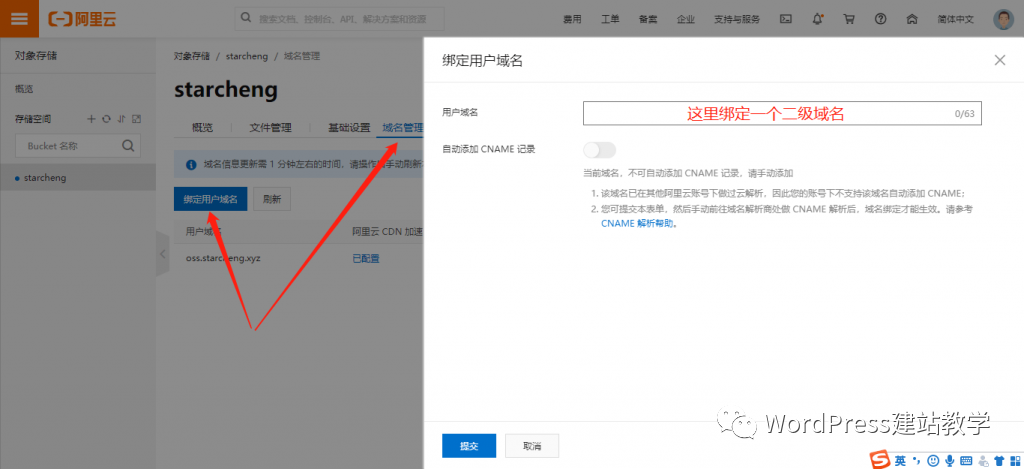1024x469 pixels.
Task: Switch to the 基础设置 tab
Action: 349,127
